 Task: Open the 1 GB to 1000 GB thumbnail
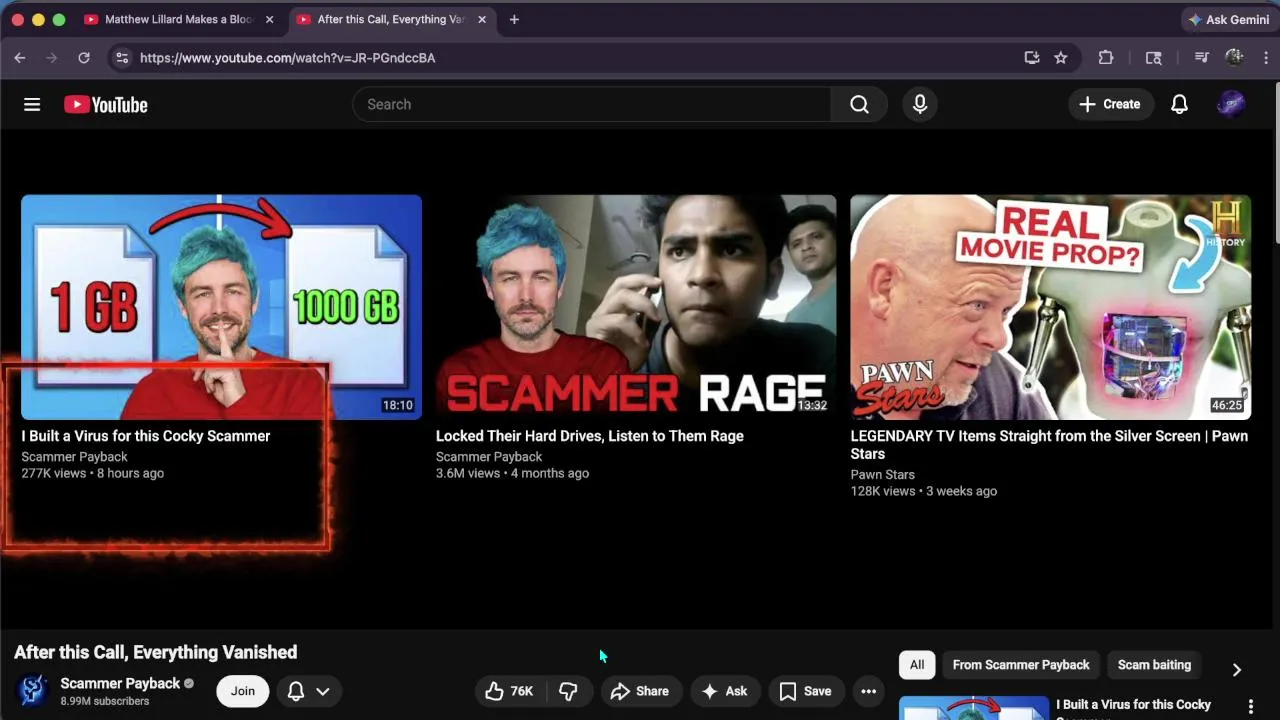coord(221,307)
